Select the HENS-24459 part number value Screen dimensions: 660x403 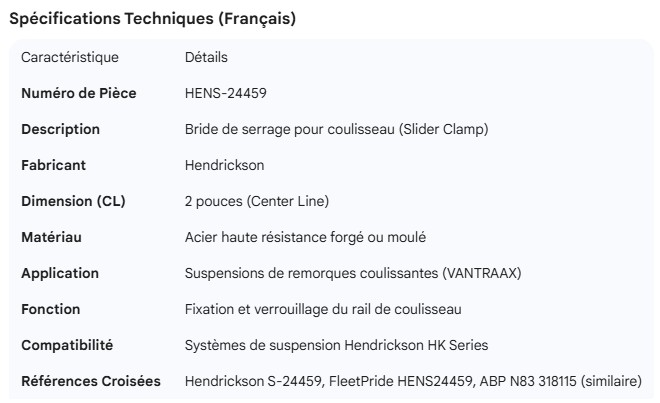pyautogui.click(x=225, y=93)
